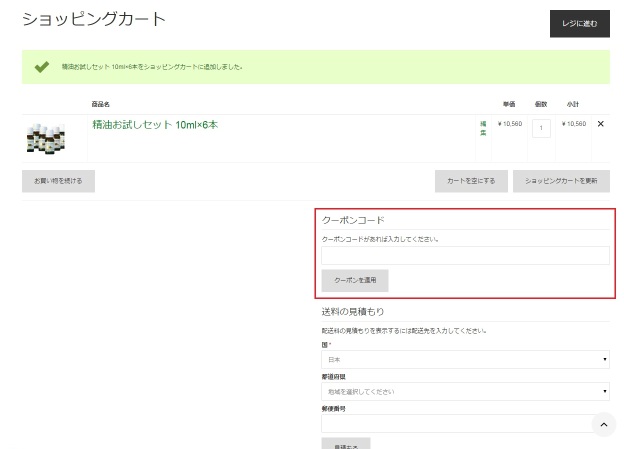Click ショッピングカートを更新 update cart button

pos(561,181)
